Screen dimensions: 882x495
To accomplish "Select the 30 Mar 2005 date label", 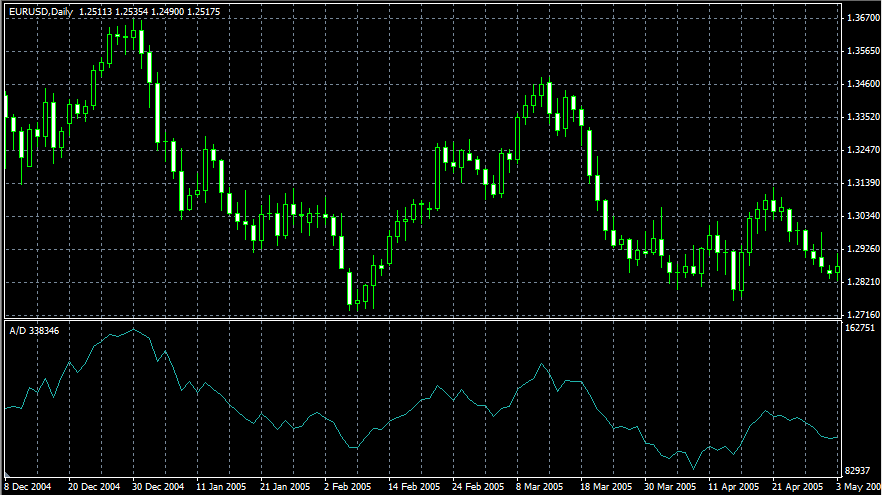I will (670, 487).
